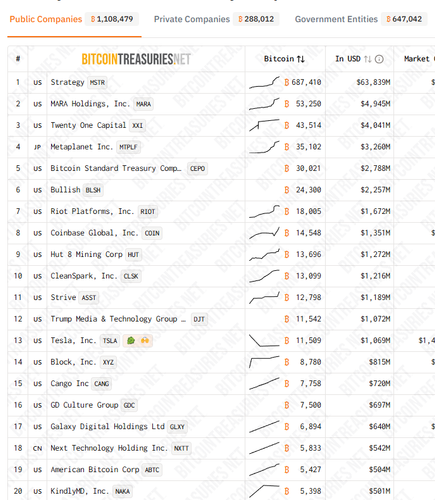
Task: Click the MARA ticker badge
Action: (x=143, y=104)
